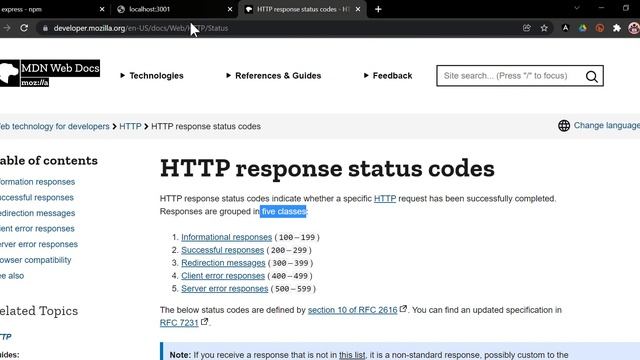
Task: Open the 'A' extension icon
Action: (565, 28)
